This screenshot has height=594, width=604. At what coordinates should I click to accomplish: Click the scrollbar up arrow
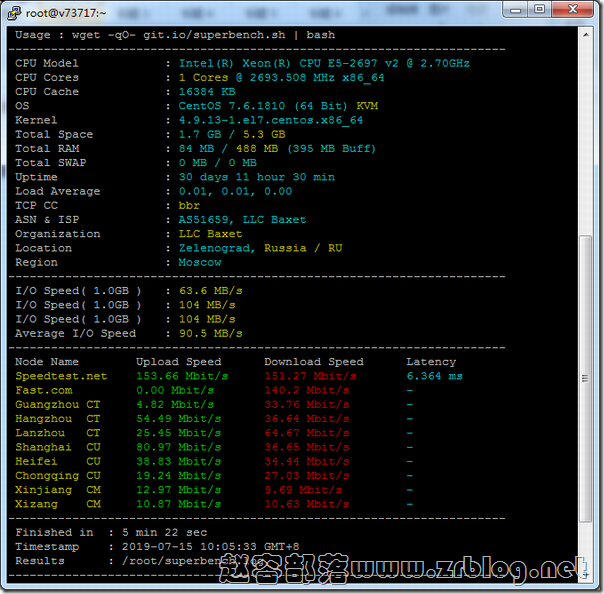click(586, 35)
